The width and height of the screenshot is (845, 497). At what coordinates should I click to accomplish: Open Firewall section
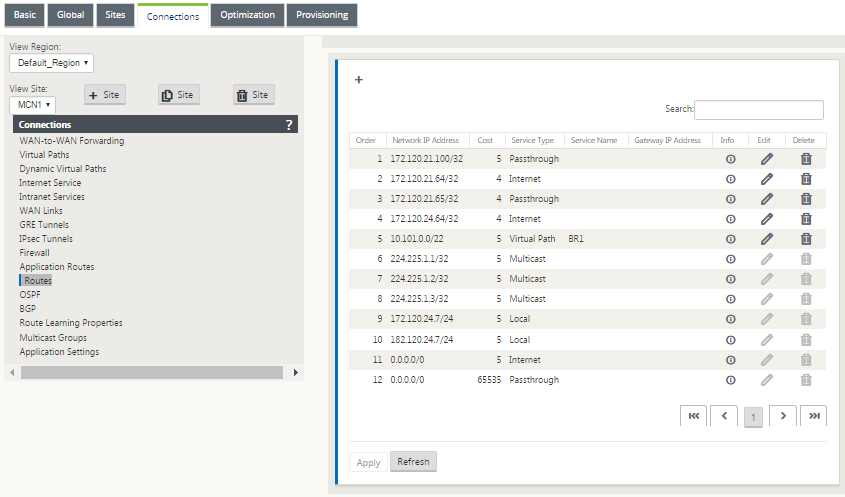(34, 253)
